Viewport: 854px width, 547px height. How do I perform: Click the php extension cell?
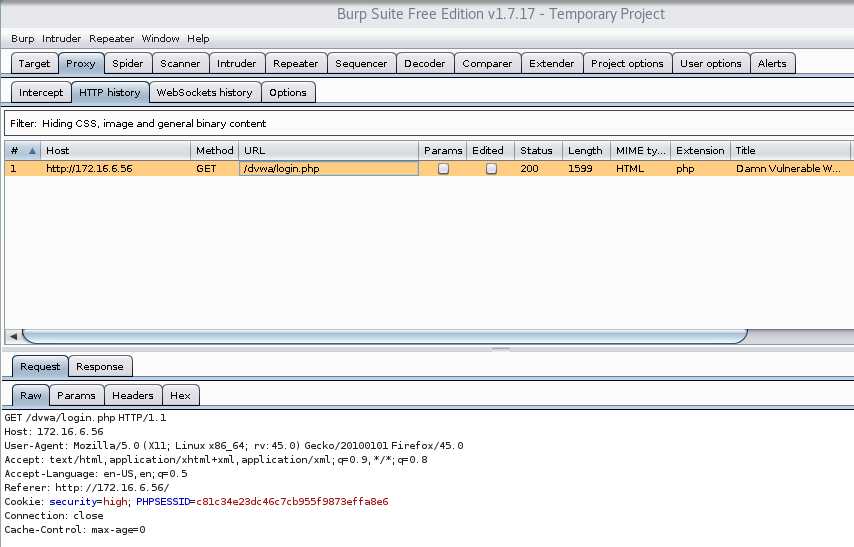[700, 168]
